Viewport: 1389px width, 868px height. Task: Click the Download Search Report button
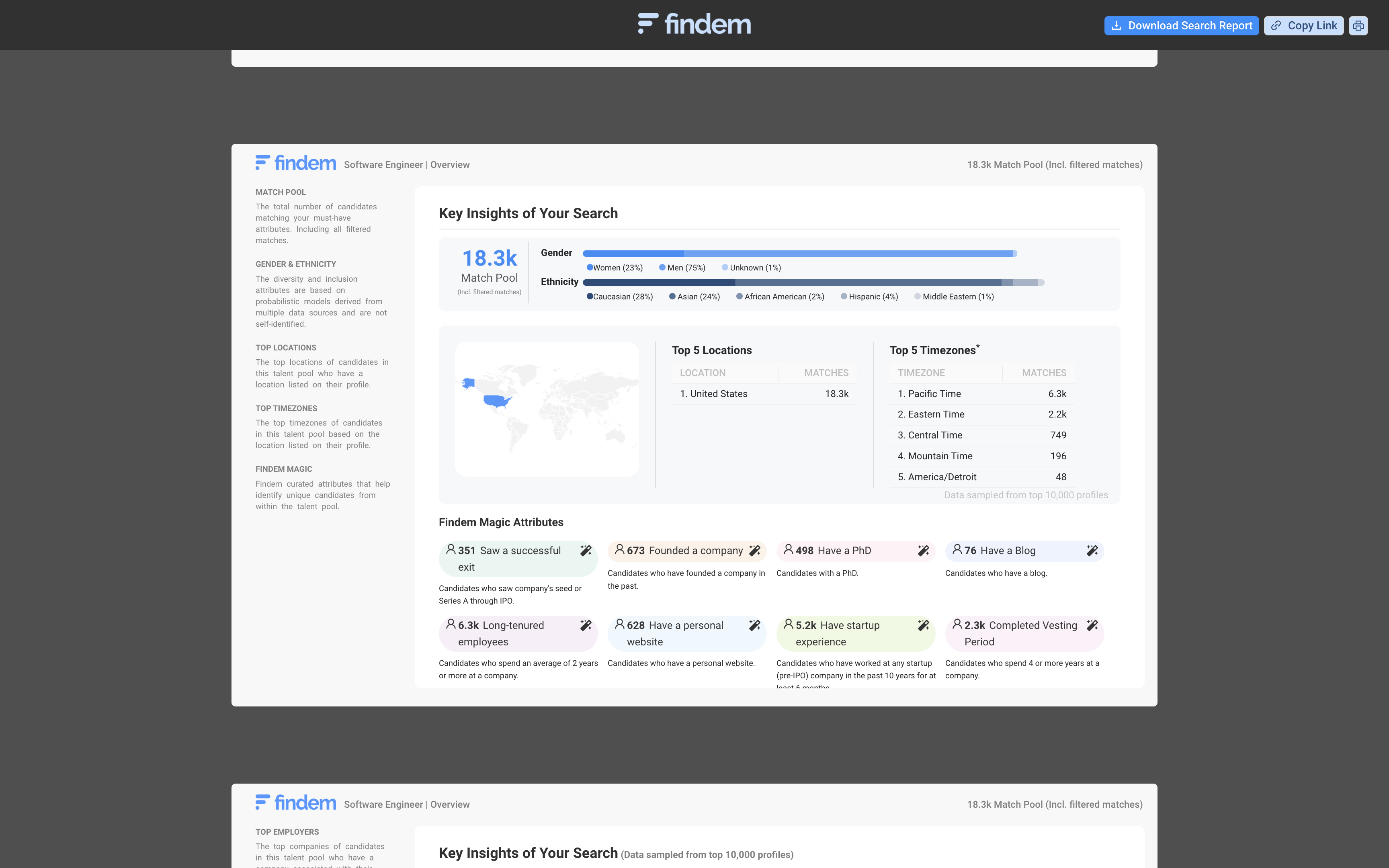click(x=1181, y=25)
